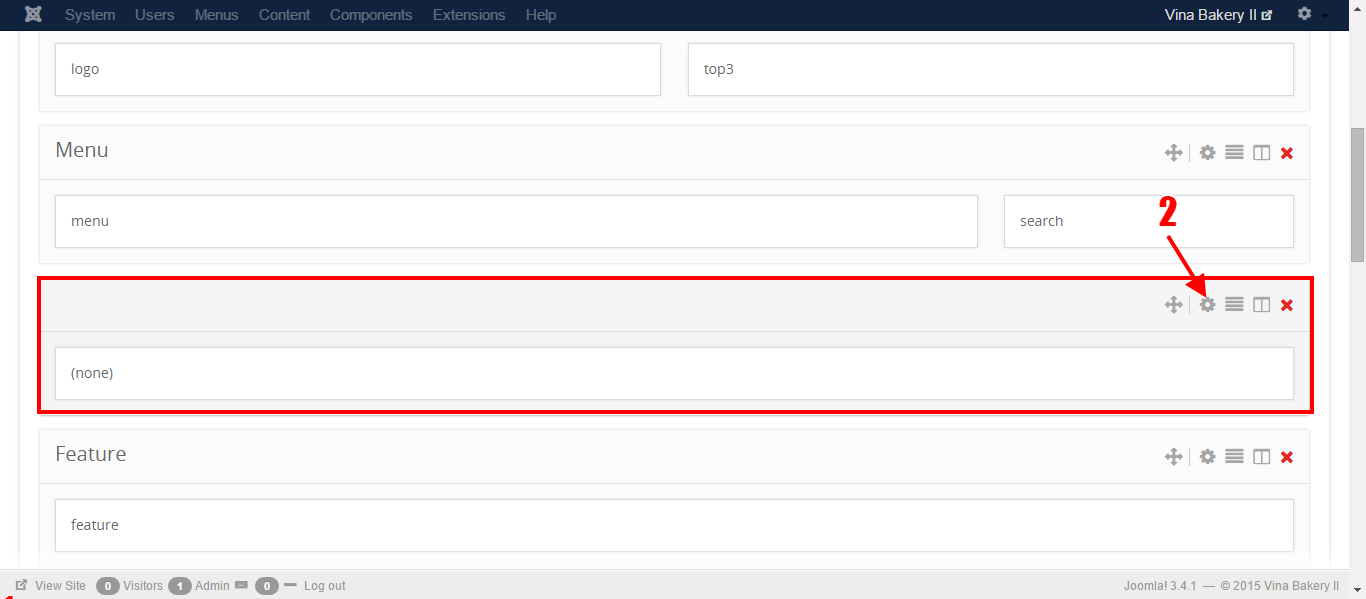The width and height of the screenshot is (1366, 599).
Task: Click move handle on Menu row
Action: point(1173,153)
